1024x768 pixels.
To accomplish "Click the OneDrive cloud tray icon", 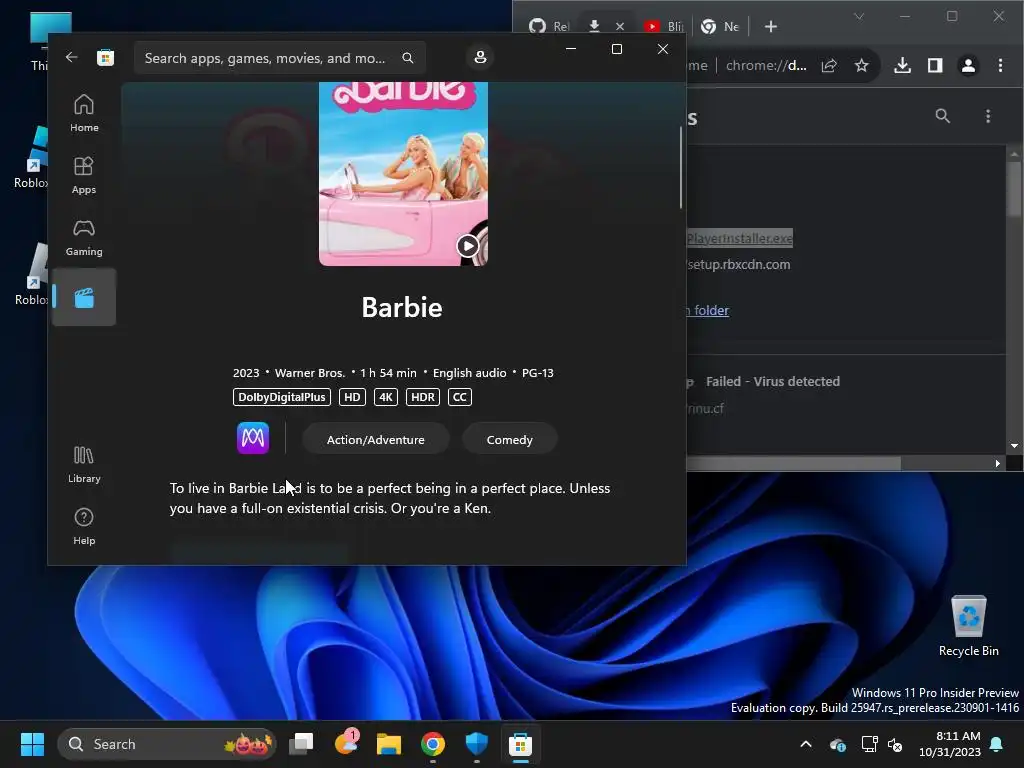I will coord(838,744).
